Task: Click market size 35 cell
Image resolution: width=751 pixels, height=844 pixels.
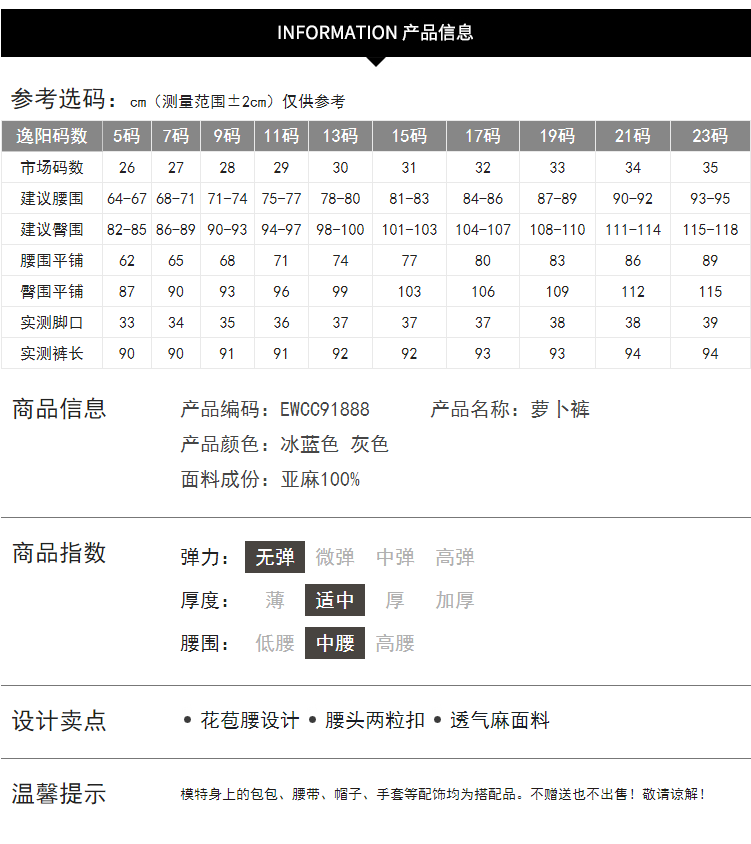Action: [x=710, y=167]
